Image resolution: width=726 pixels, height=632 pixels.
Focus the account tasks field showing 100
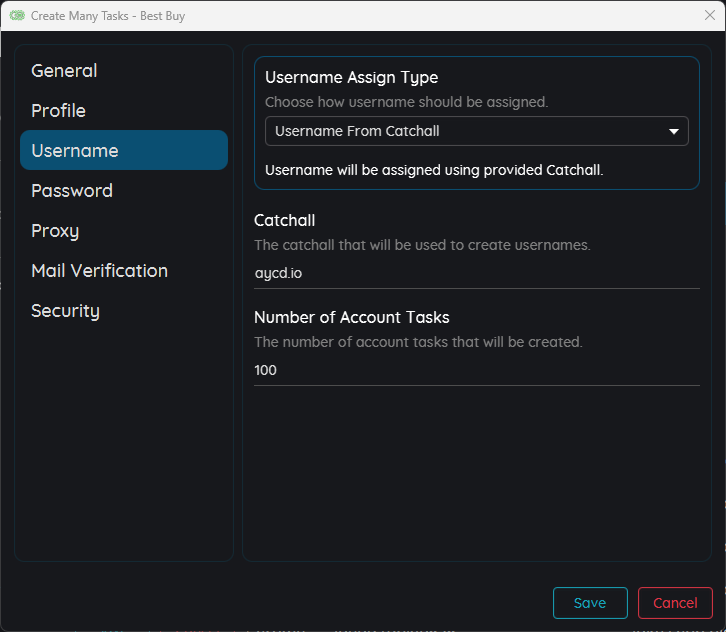(x=476, y=370)
